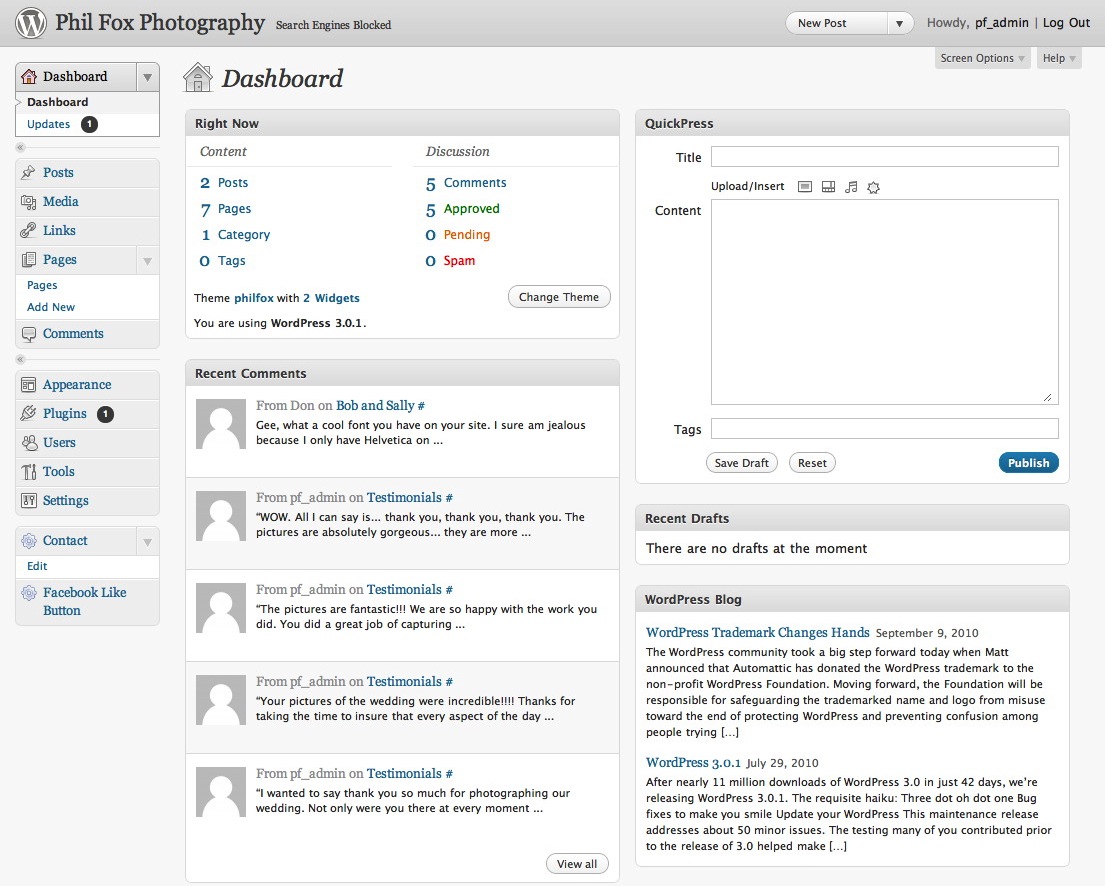This screenshot has height=886, width=1105.
Task: Open the Users menu
Action: 59,443
